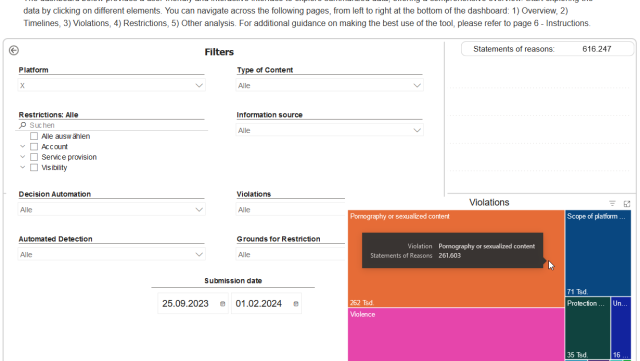The width and height of the screenshot is (640, 361).
Task: Expand the Visibility tree node chevron
Action: [22, 167]
